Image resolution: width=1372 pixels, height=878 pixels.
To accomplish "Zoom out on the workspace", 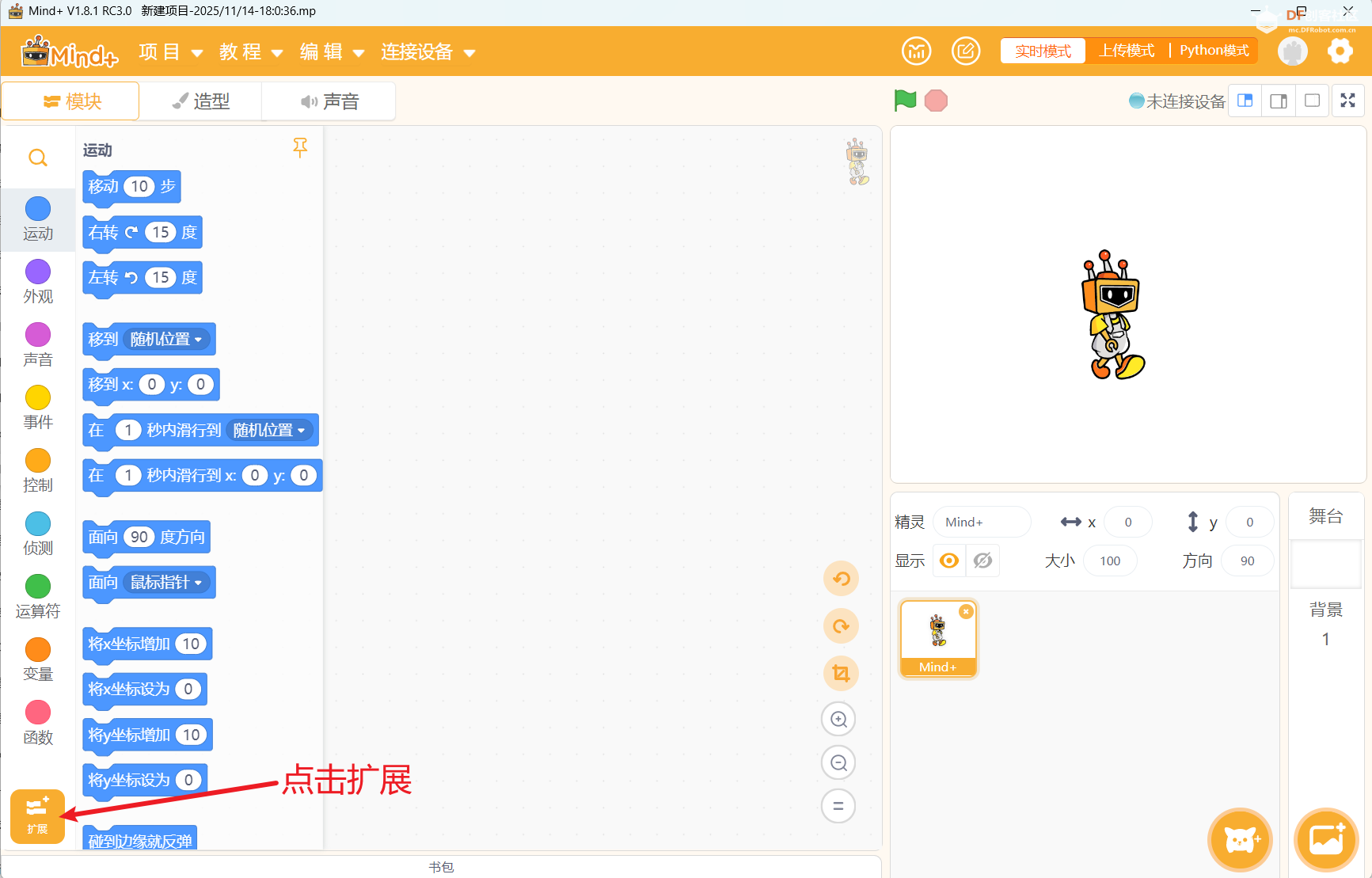I will tap(838, 762).
